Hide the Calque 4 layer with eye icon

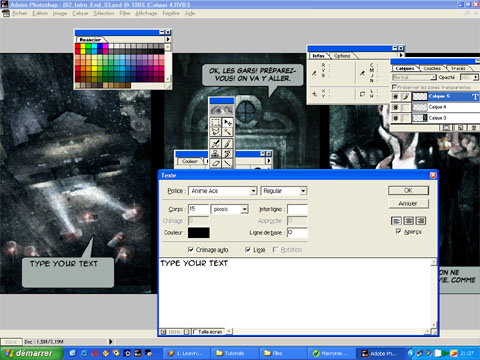[x=396, y=107]
